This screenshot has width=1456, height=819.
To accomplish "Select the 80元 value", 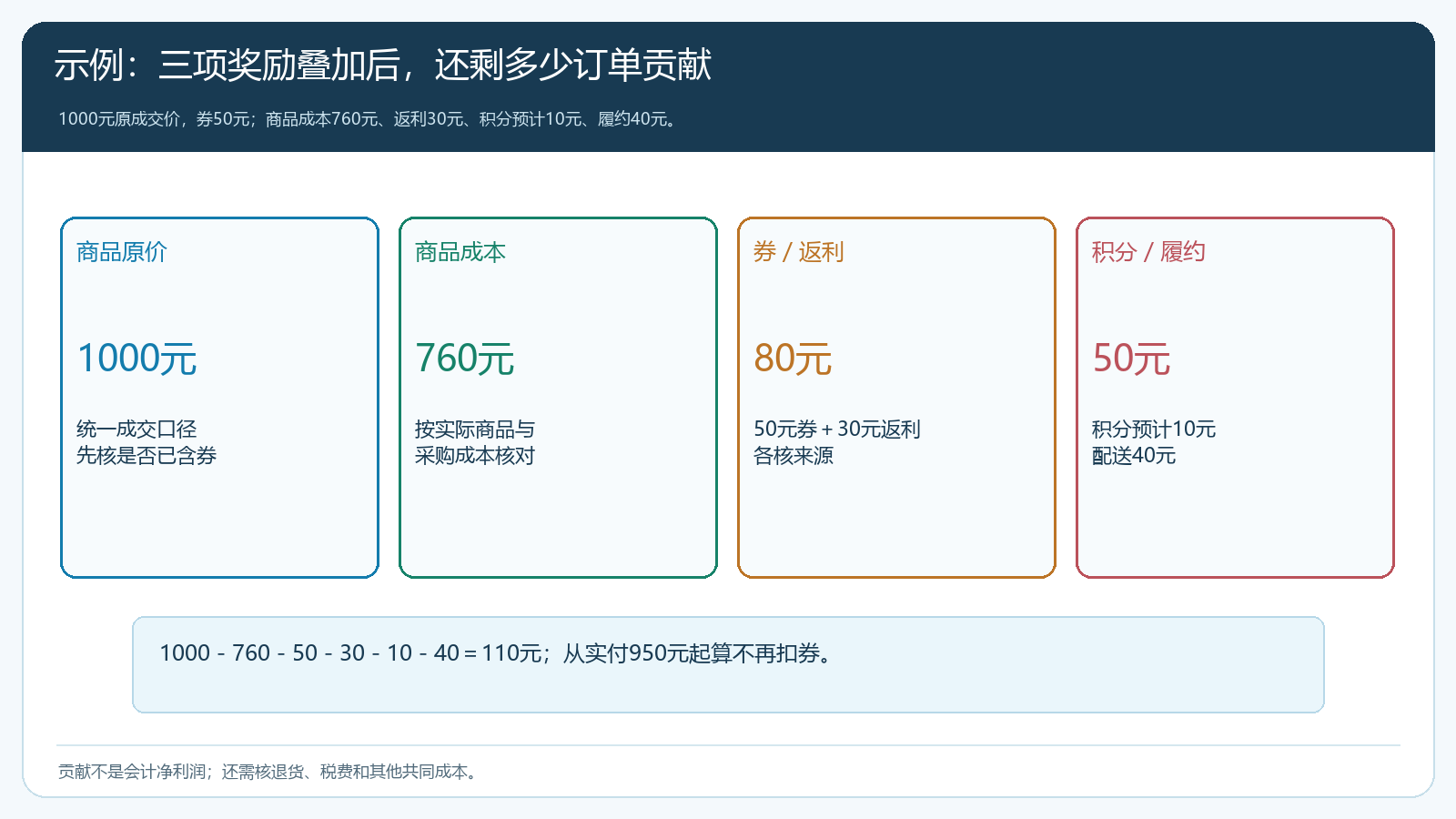I will pos(793,359).
